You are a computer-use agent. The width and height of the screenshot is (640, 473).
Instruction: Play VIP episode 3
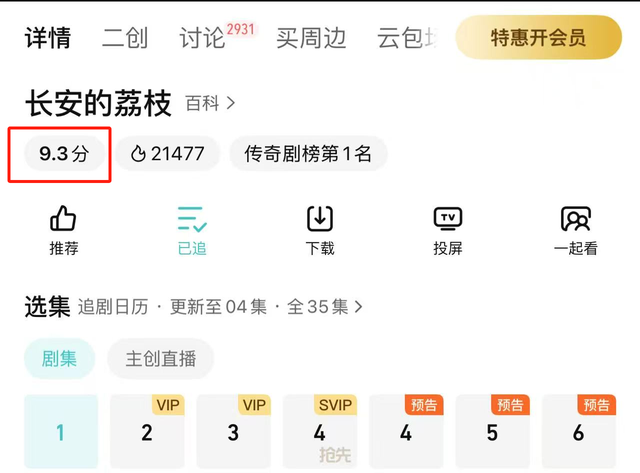click(233, 431)
